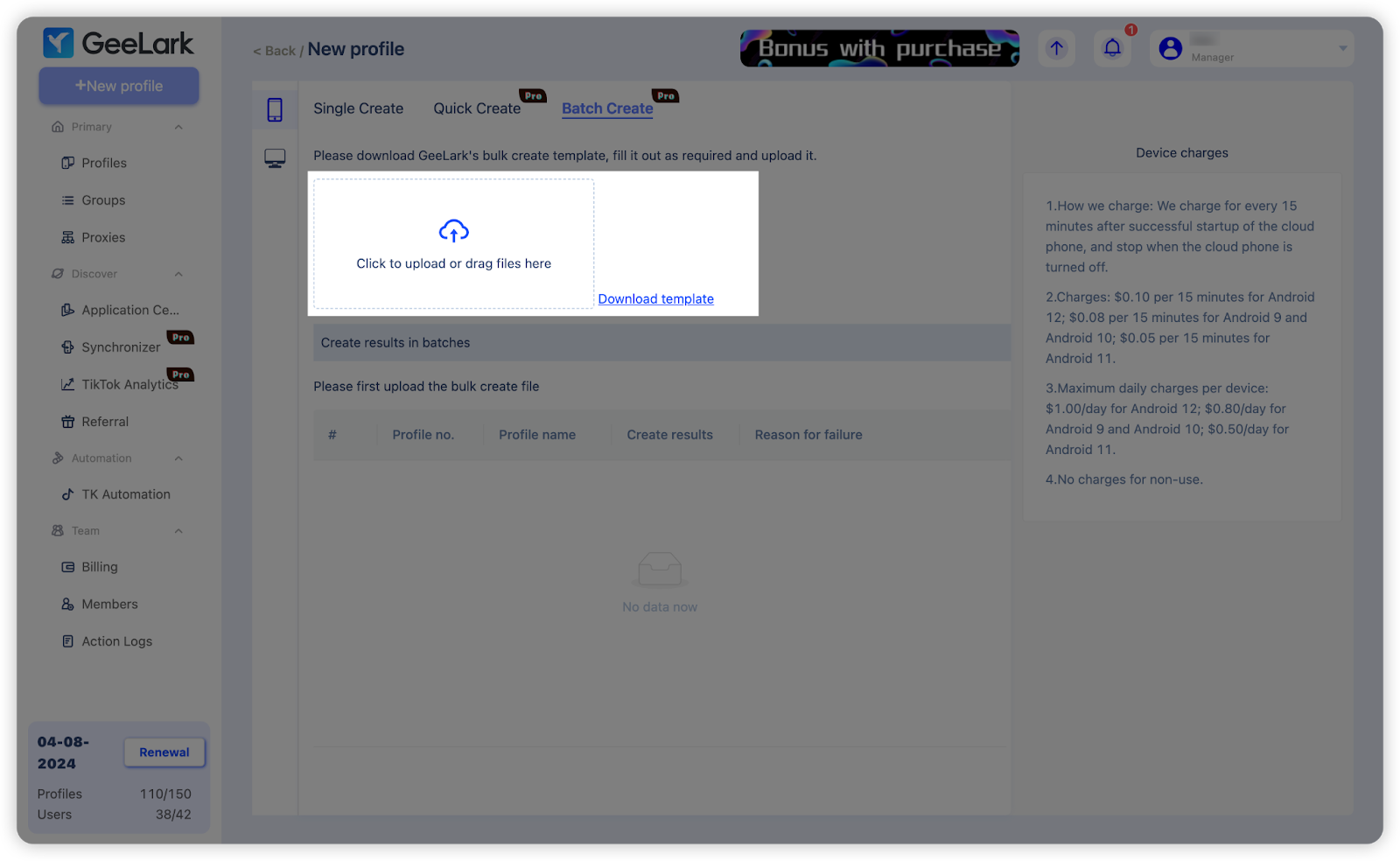Switch to Batch Create tab

click(x=607, y=108)
